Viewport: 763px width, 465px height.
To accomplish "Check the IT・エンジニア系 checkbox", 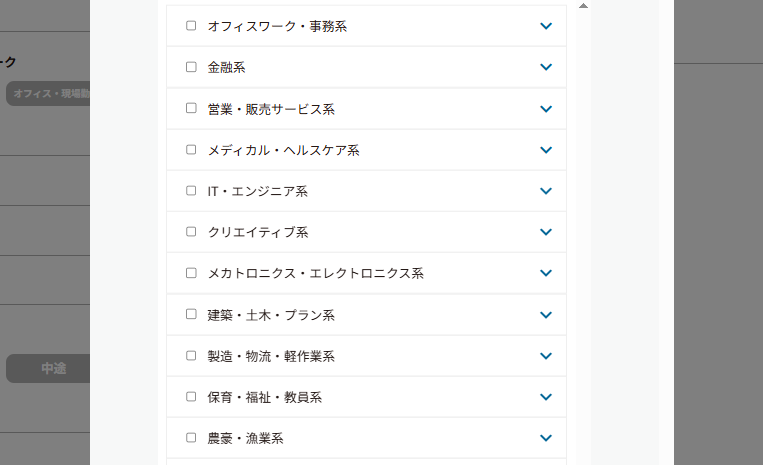I will pyautogui.click(x=191, y=191).
